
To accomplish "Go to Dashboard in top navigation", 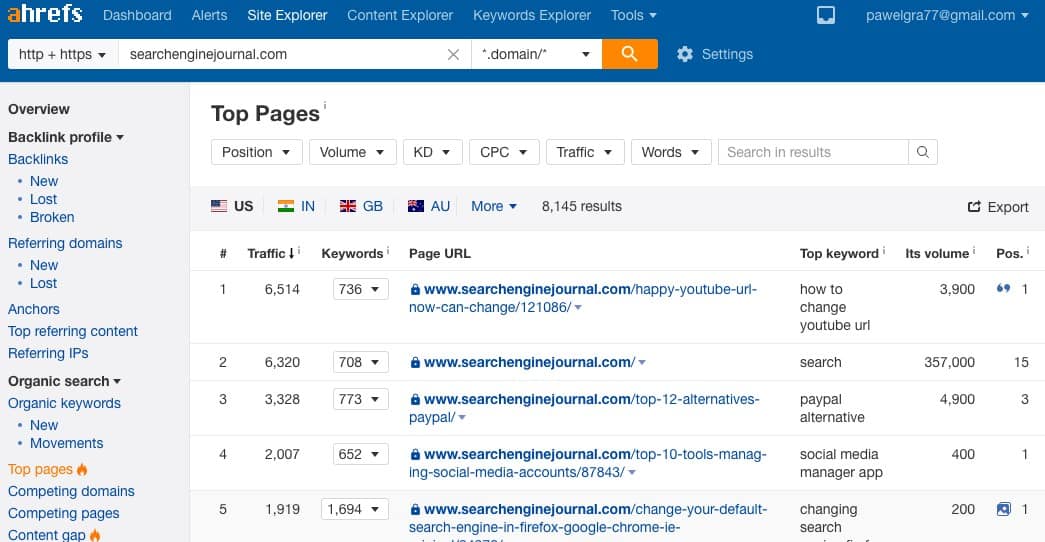I will tap(137, 15).
